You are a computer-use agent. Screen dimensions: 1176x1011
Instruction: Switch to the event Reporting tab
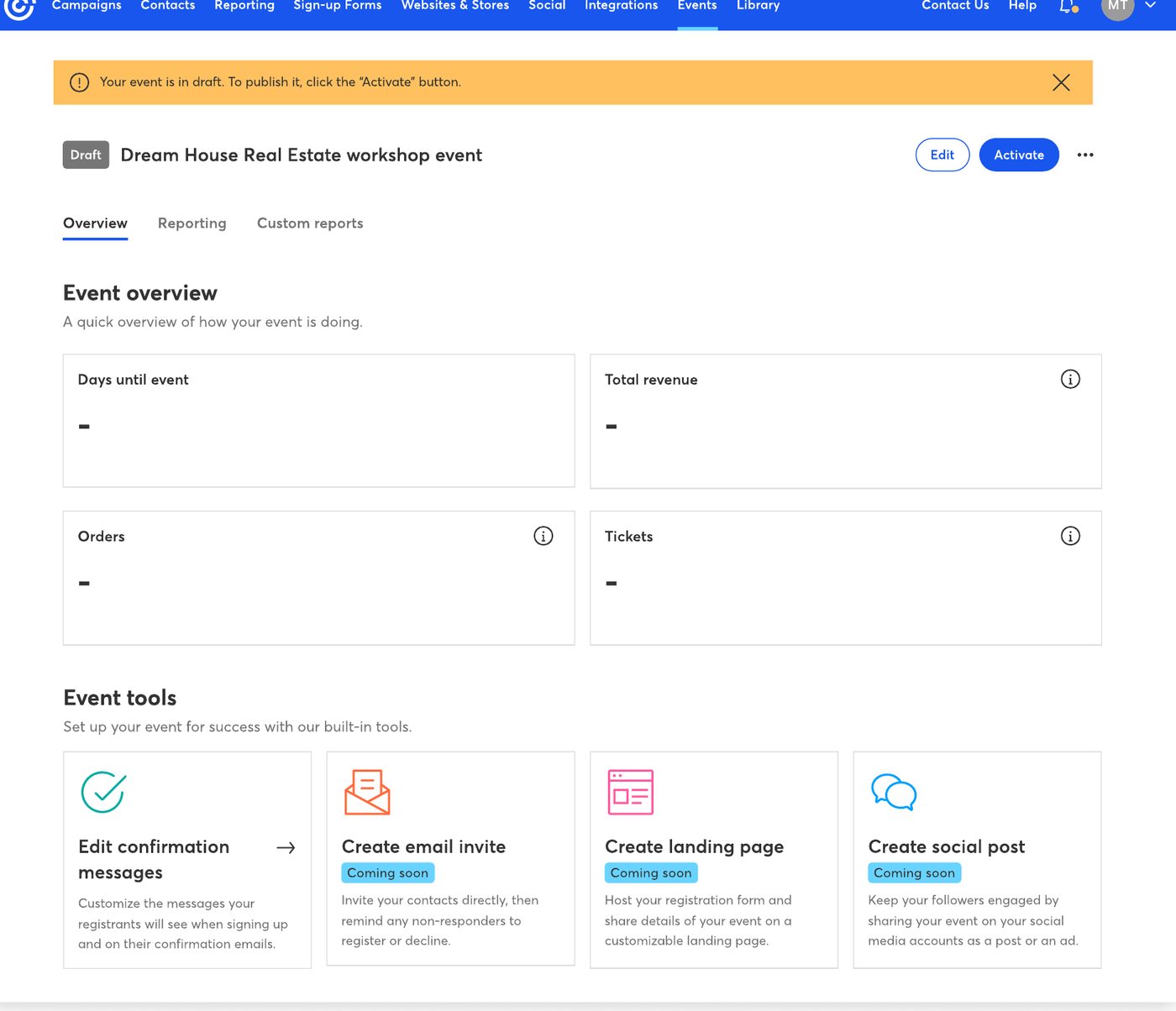tap(192, 223)
